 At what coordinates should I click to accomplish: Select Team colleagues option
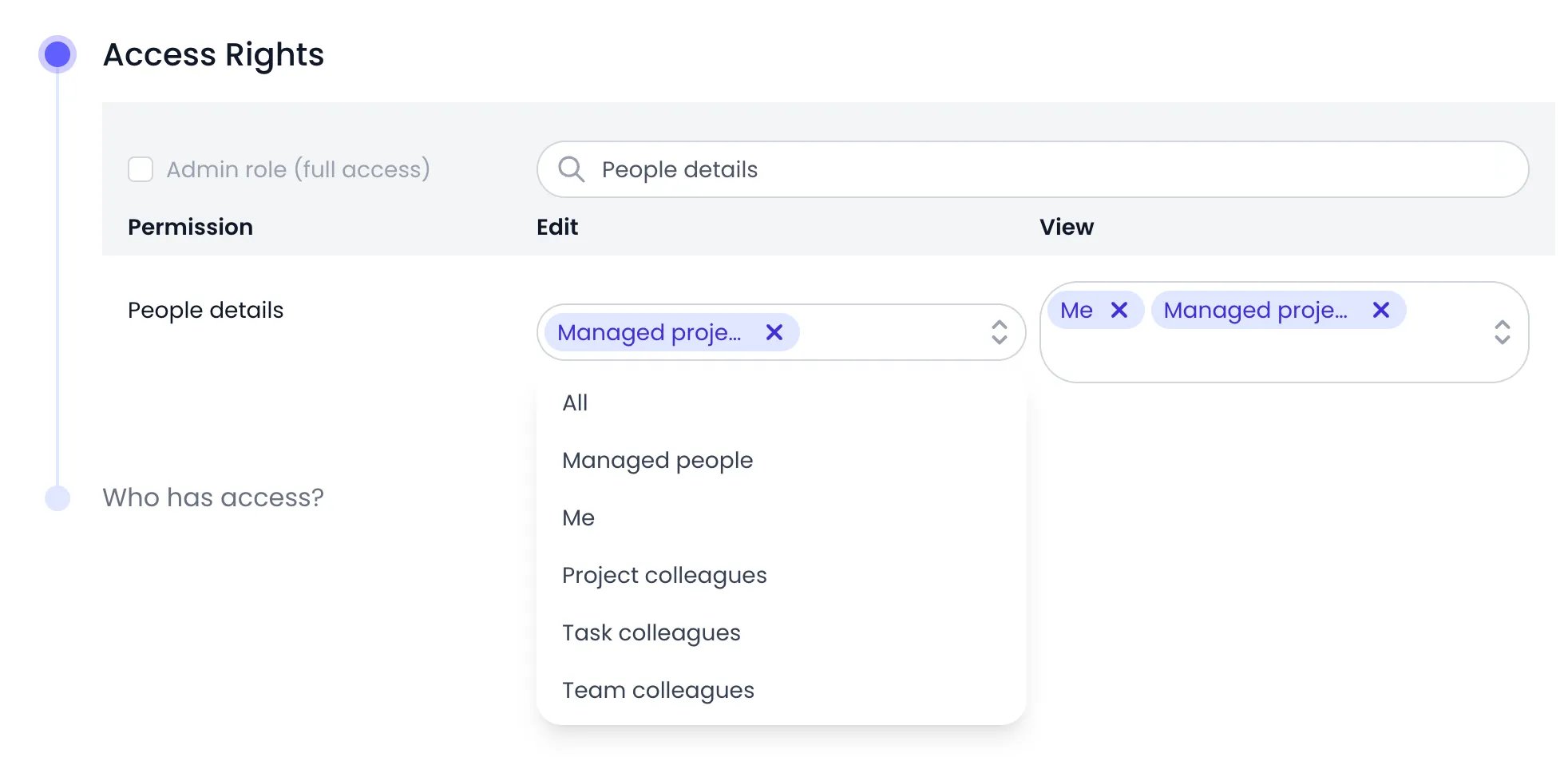781,690
